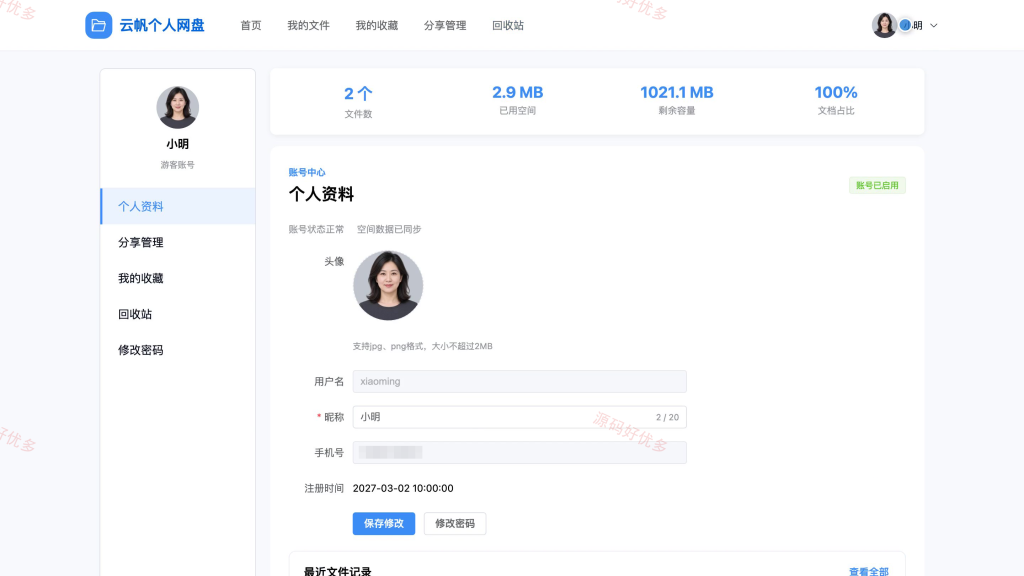Screen dimensions: 1024x576
Task: Select 回收站 in the sidebar
Action: click(178, 314)
